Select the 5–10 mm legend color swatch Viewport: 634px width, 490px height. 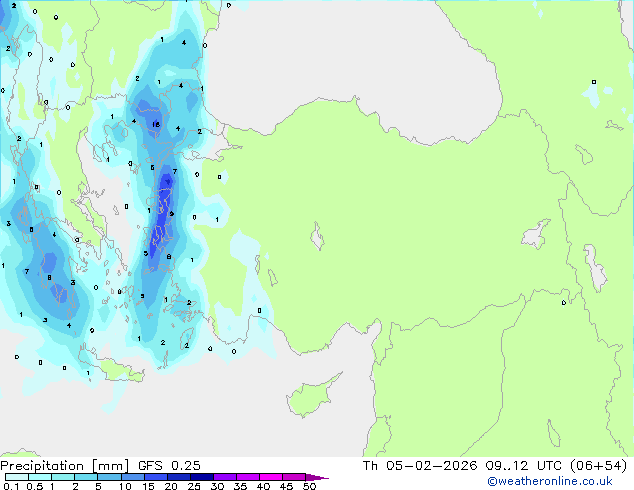pyautogui.click(x=109, y=477)
